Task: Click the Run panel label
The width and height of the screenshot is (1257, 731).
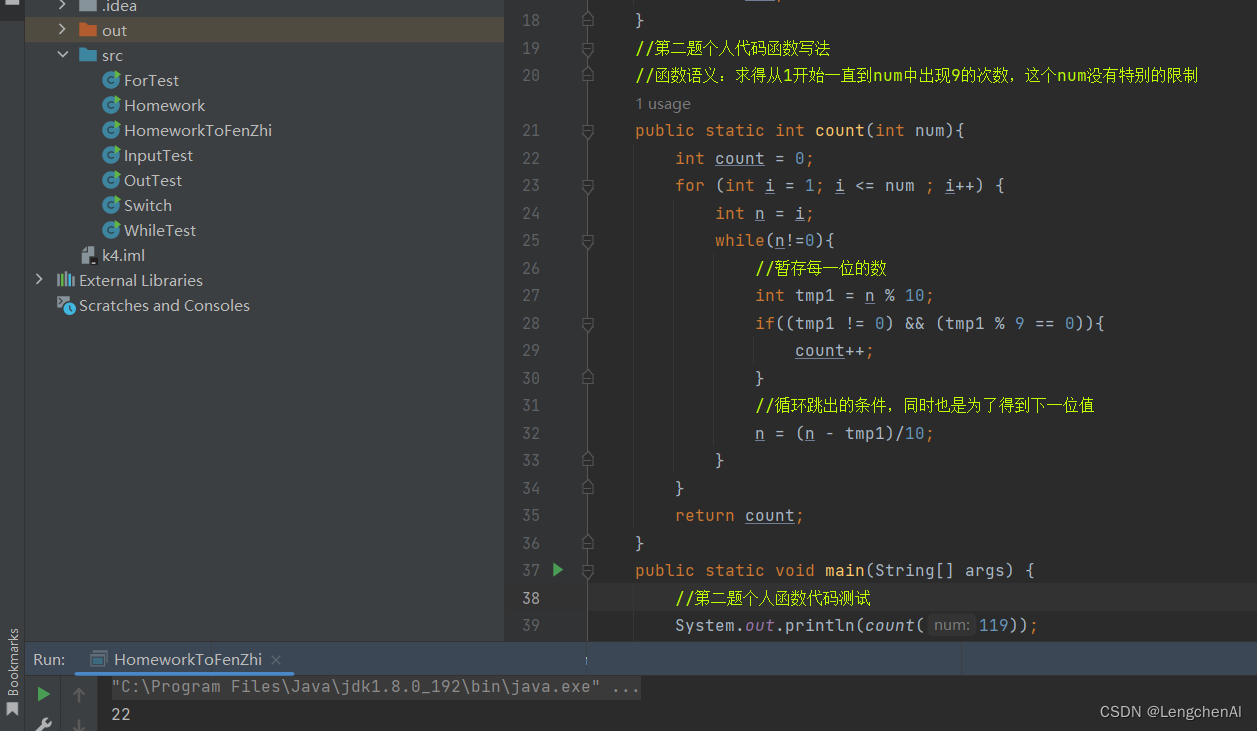Action: tap(49, 659)
